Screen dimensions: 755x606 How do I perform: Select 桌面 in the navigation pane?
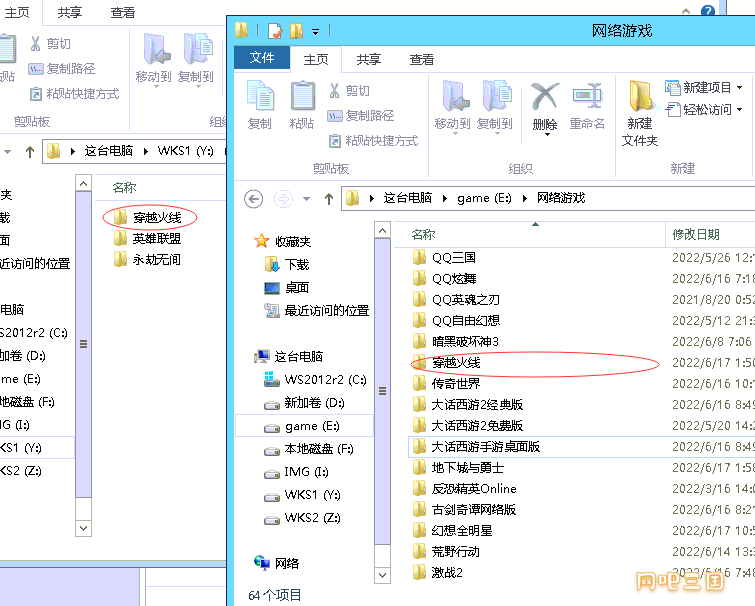point(286,287)
